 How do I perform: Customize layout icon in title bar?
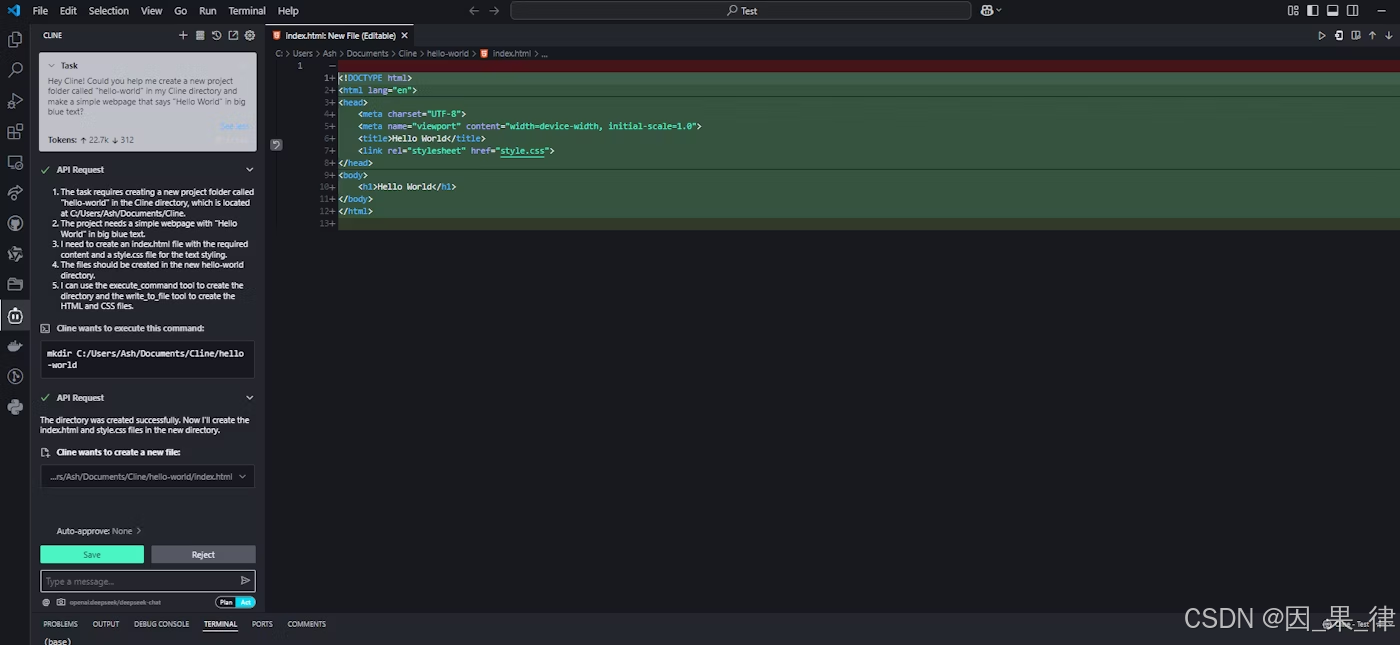pos(1293,11)
